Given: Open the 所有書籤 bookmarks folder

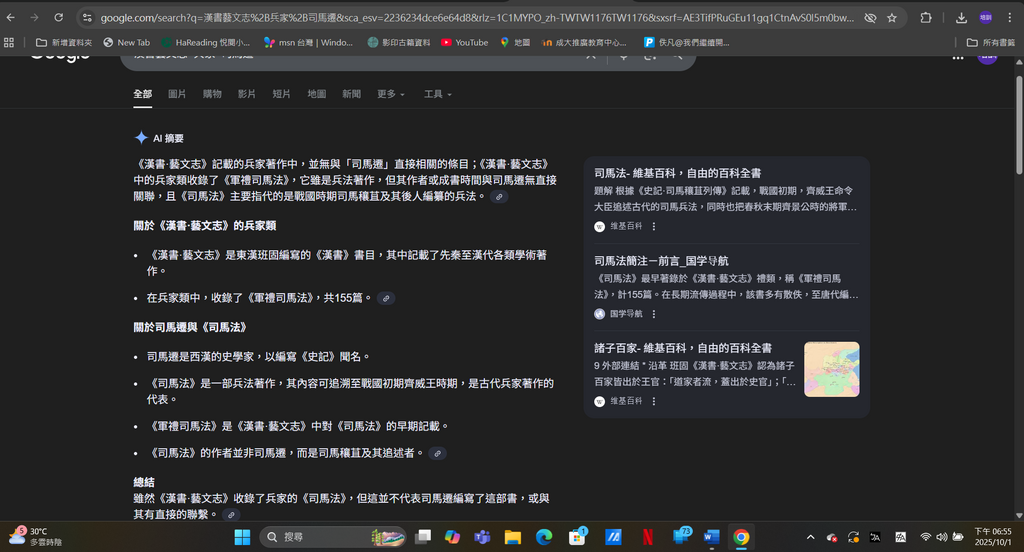Looking at the screenshot, I should click(991, 42).
